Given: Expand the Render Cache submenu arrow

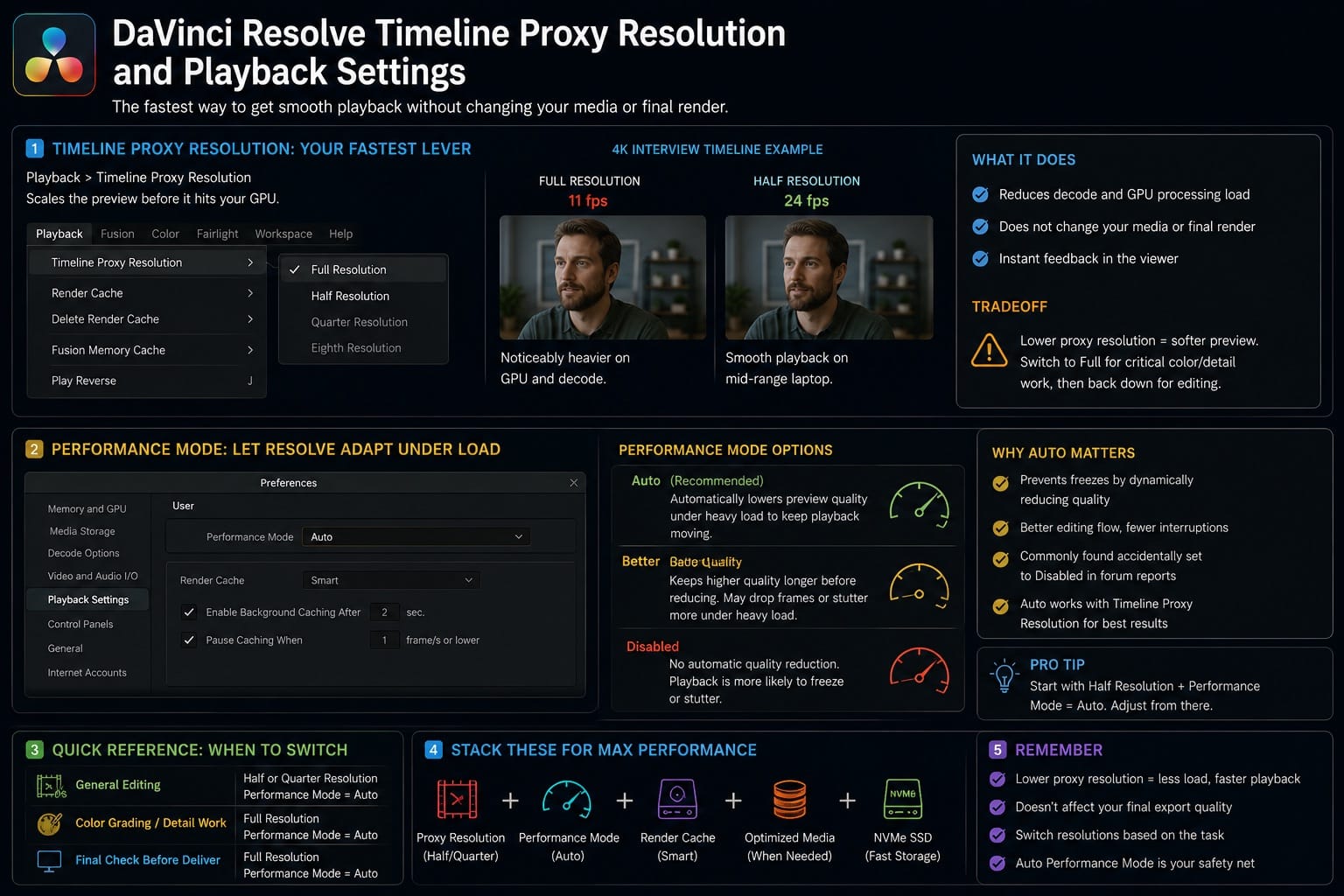Looking at the screenshot, I should [x=250, y=293].
